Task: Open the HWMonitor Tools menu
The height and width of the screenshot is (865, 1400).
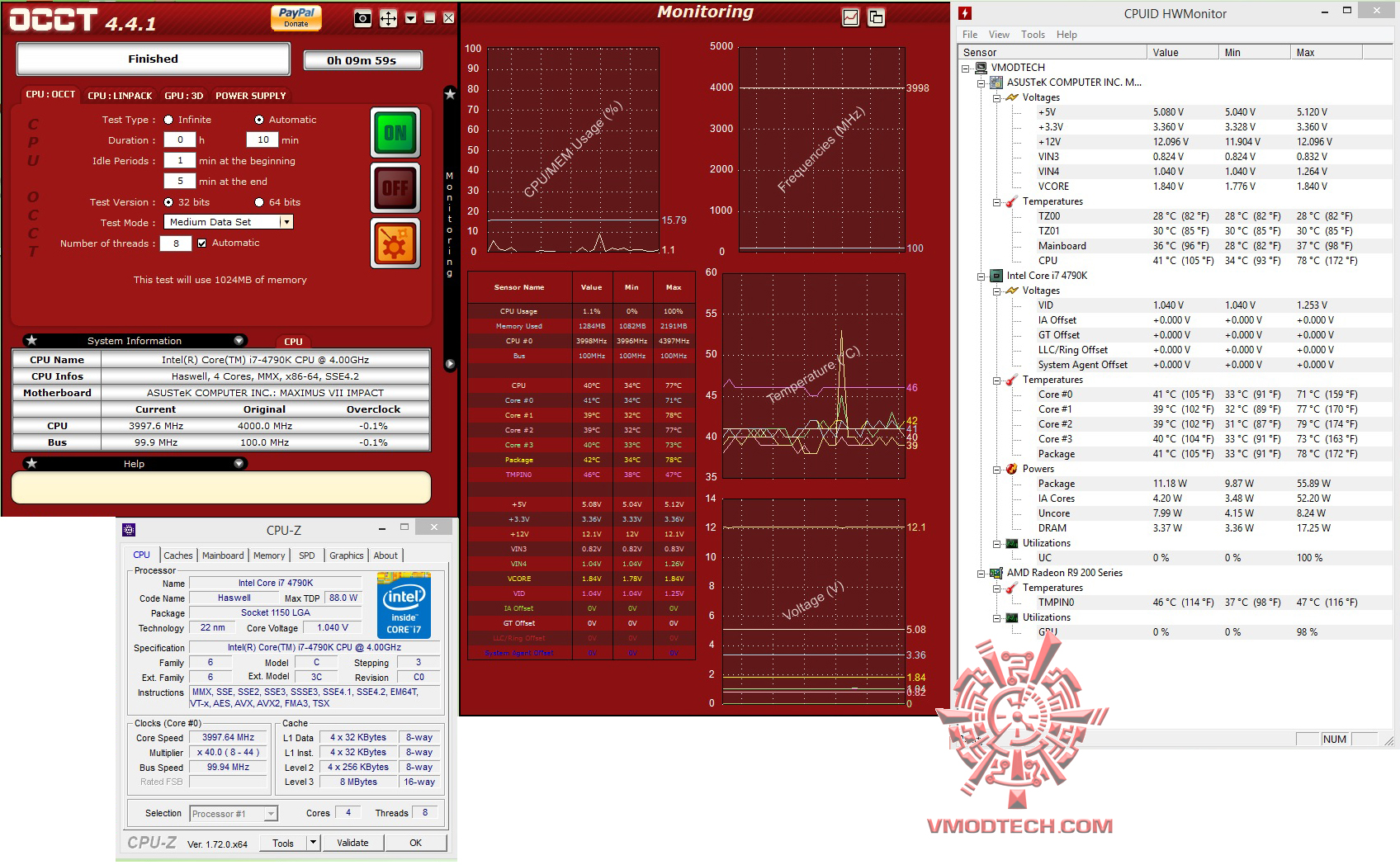Action: click(1033, 35)
